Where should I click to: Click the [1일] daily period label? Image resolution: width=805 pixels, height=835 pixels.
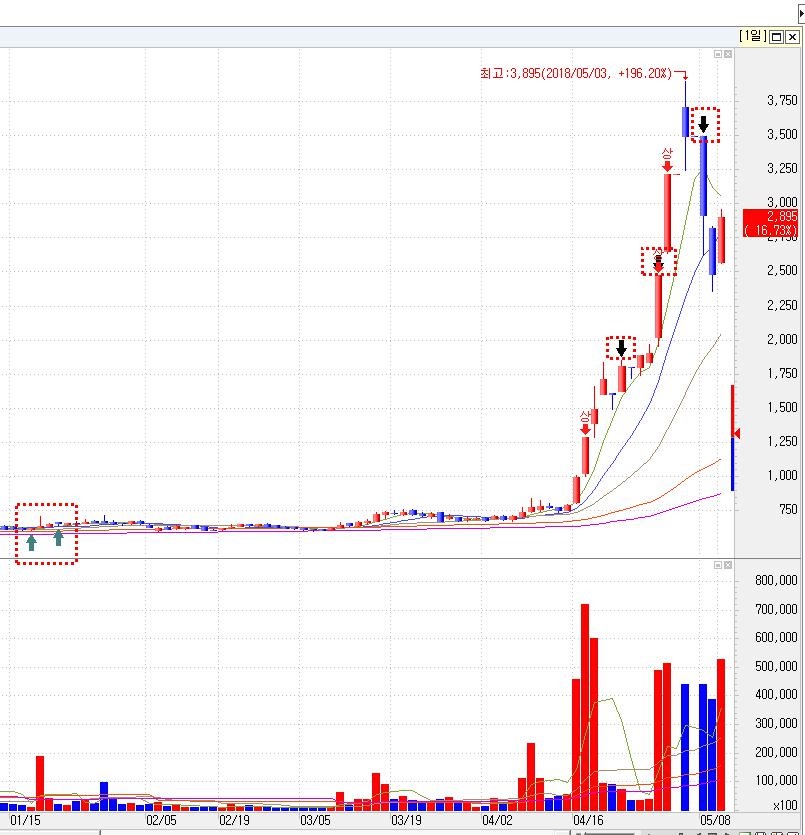tap(752, 36)
